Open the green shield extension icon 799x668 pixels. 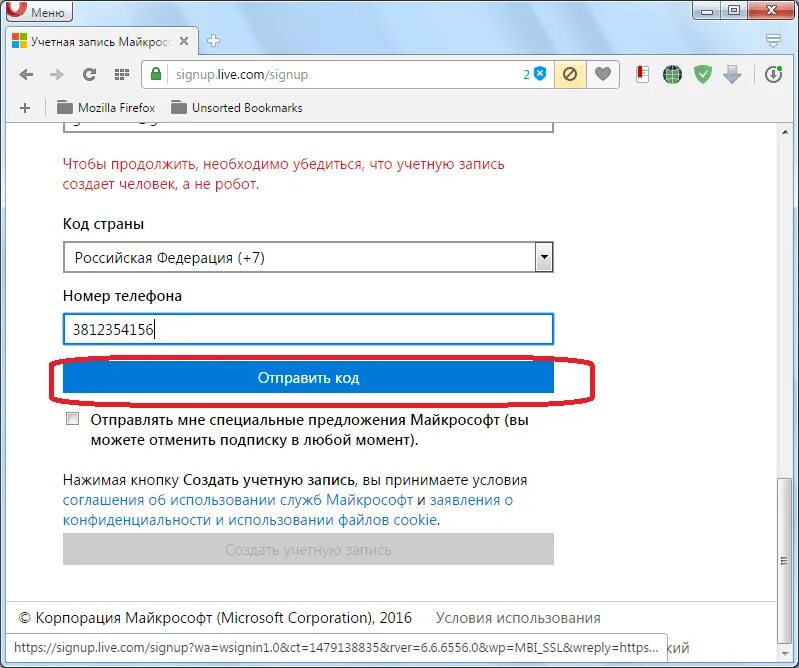(x=703, y=75)
